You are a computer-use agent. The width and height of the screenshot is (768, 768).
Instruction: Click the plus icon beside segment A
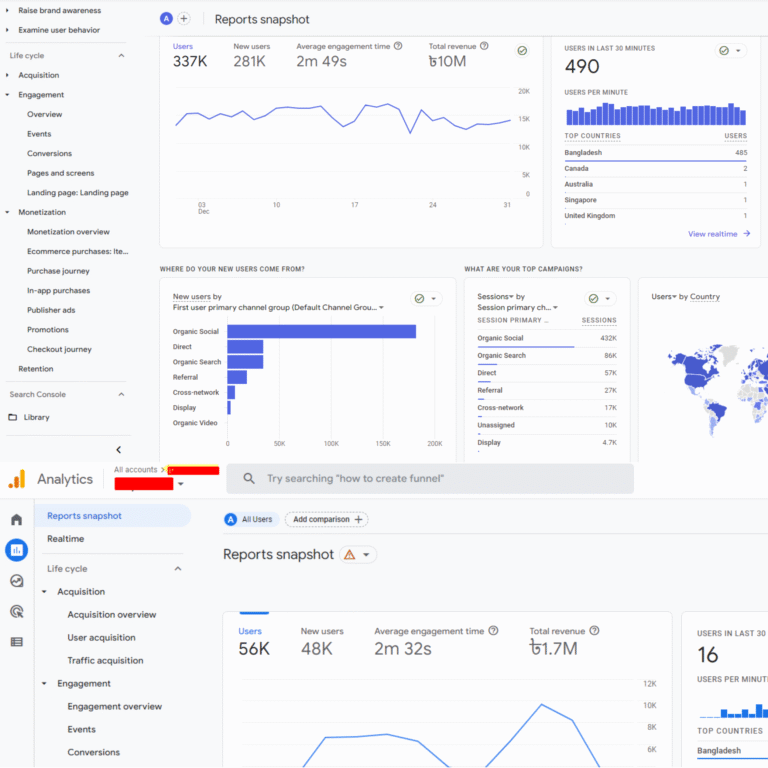pos(184,19)
